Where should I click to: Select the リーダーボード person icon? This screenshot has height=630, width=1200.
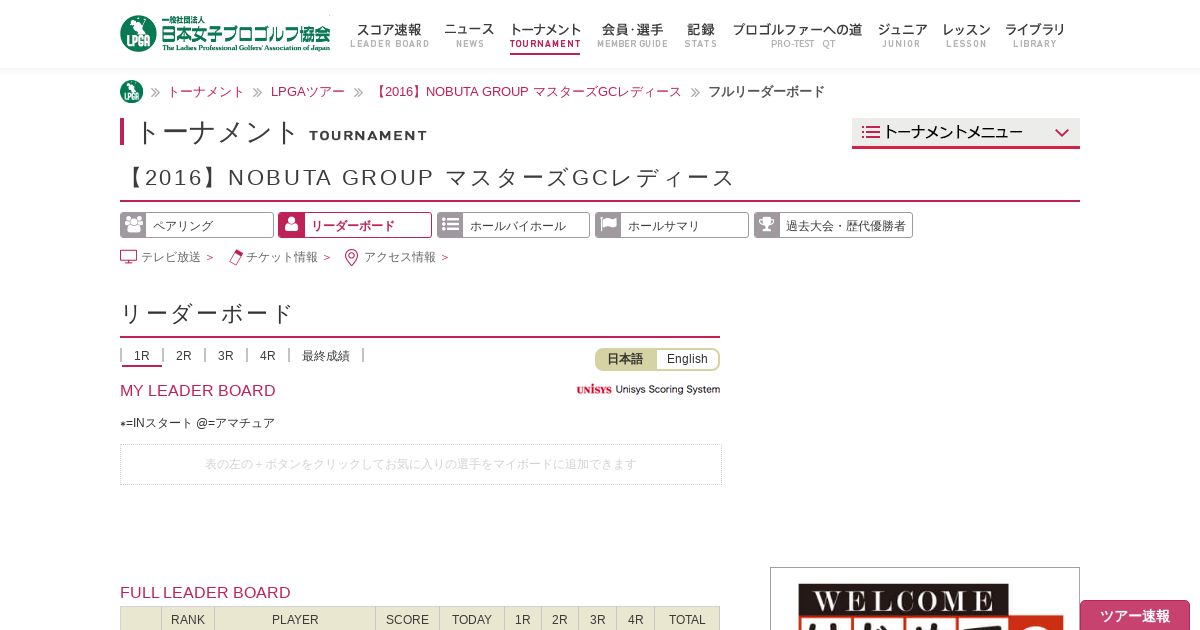click(x=291, y=225)
